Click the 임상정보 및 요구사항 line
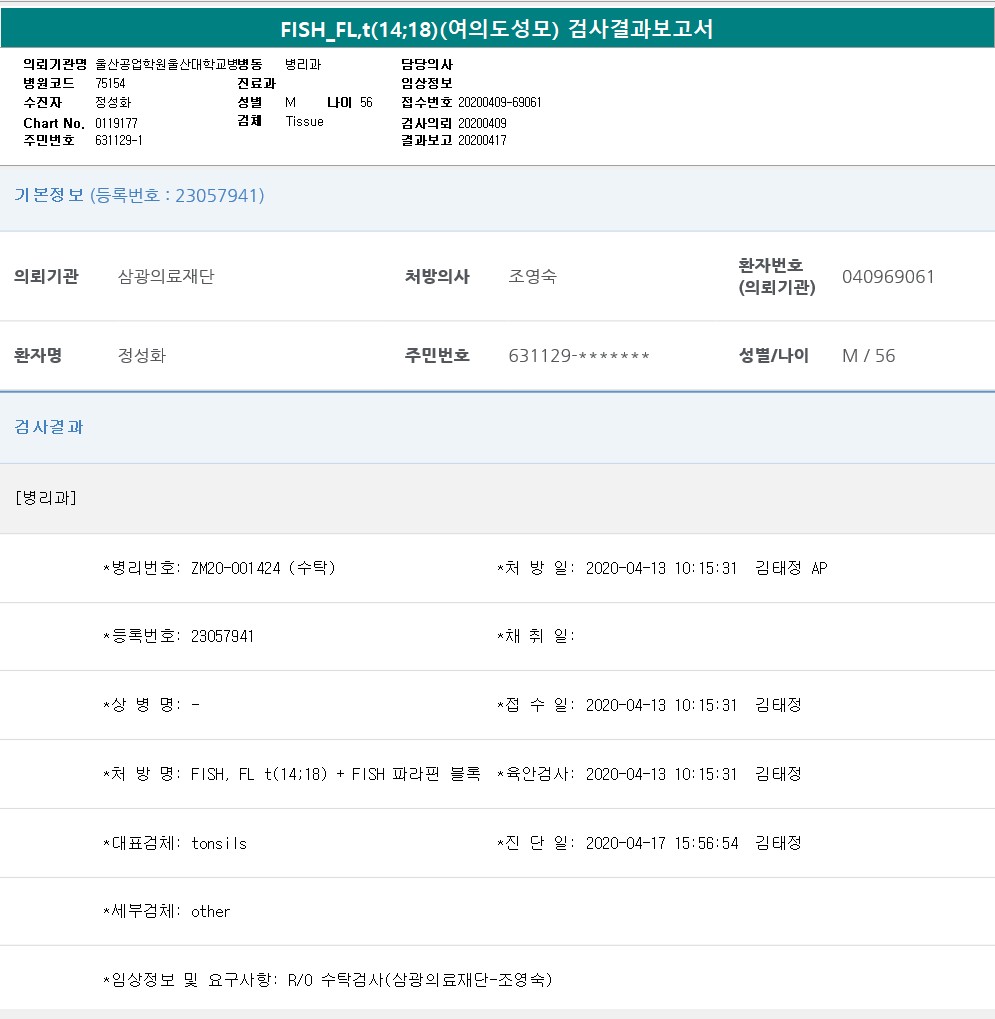The image size is (995, 1019). click(x=328, y=980)
